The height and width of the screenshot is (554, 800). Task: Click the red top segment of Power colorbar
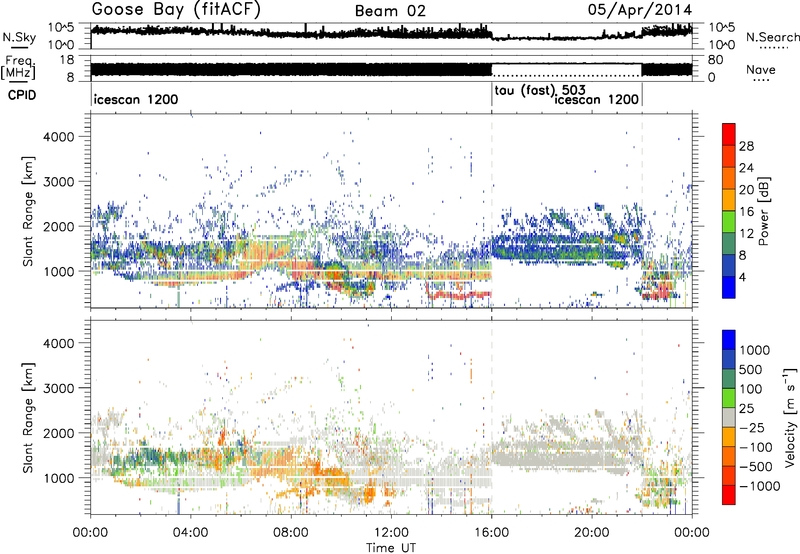[x=729, y=135]
